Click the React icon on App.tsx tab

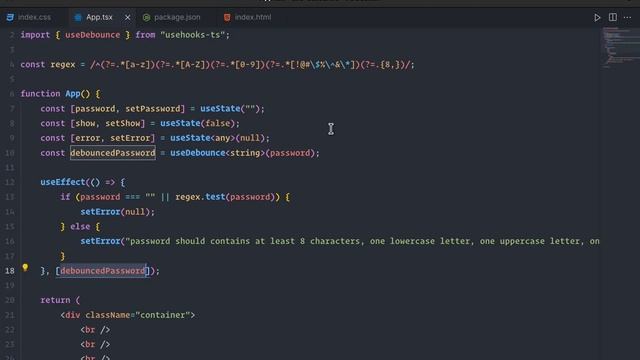click(x=78, y=18)
